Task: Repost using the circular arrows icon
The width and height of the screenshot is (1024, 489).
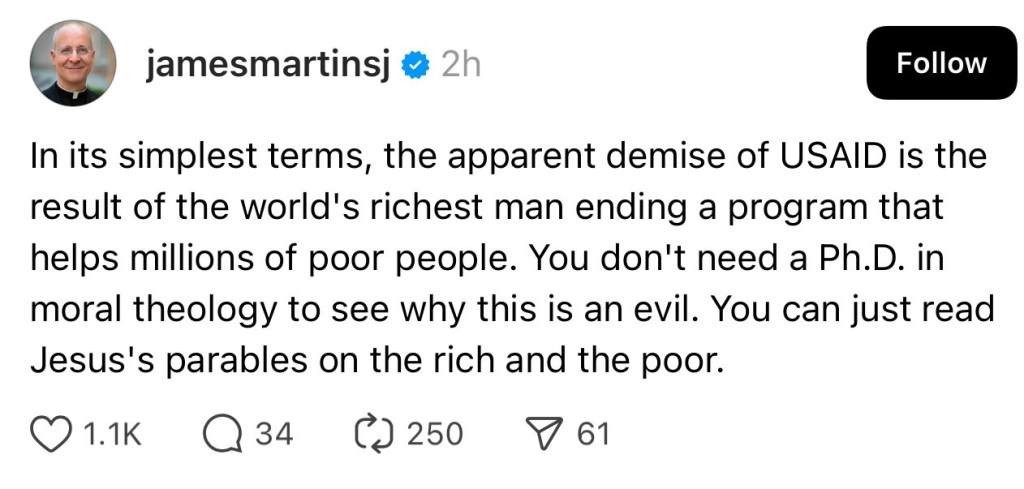Action: 376,433
